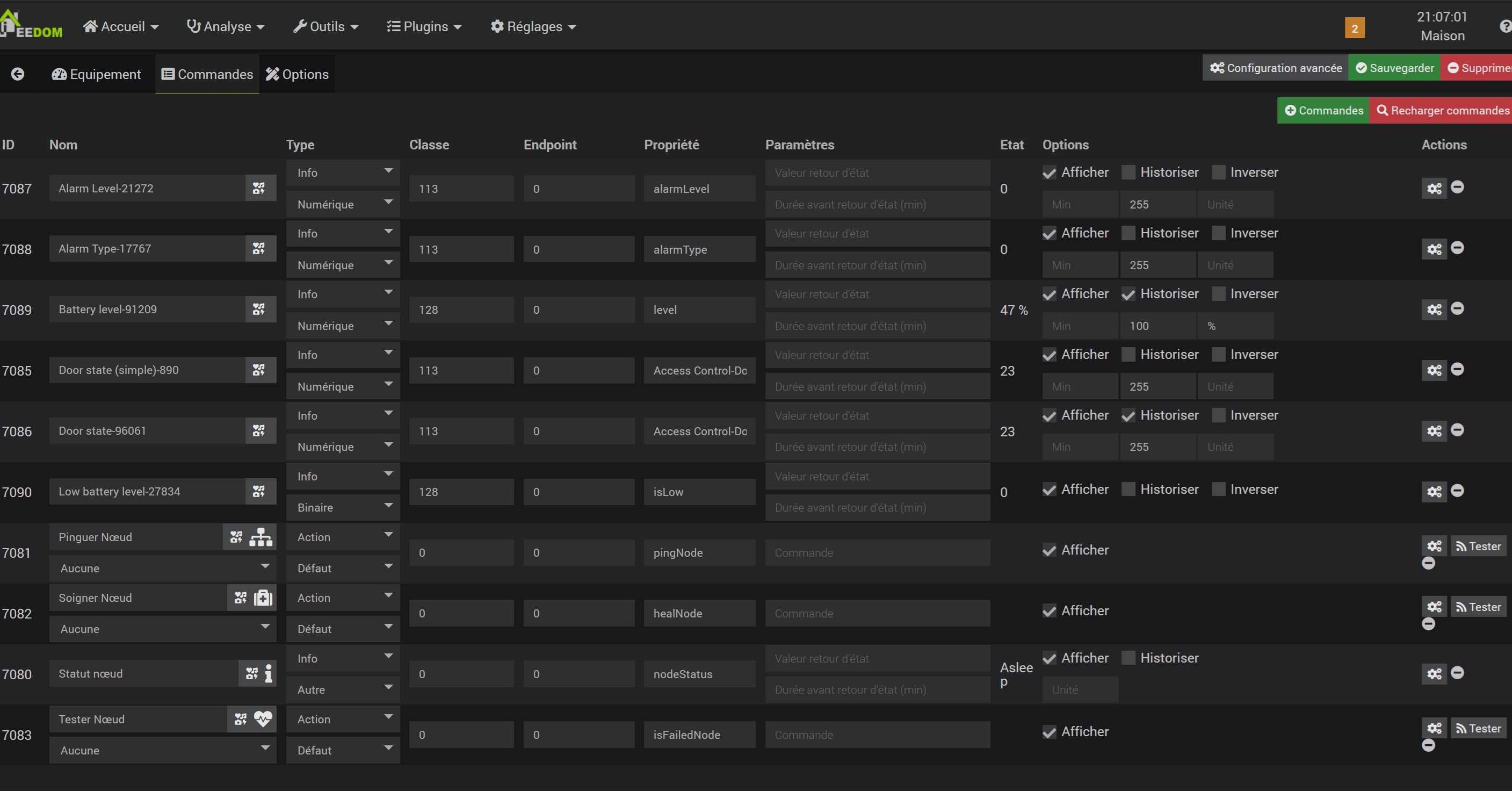Click the Sauvegarder button

tap(1394, 68)
